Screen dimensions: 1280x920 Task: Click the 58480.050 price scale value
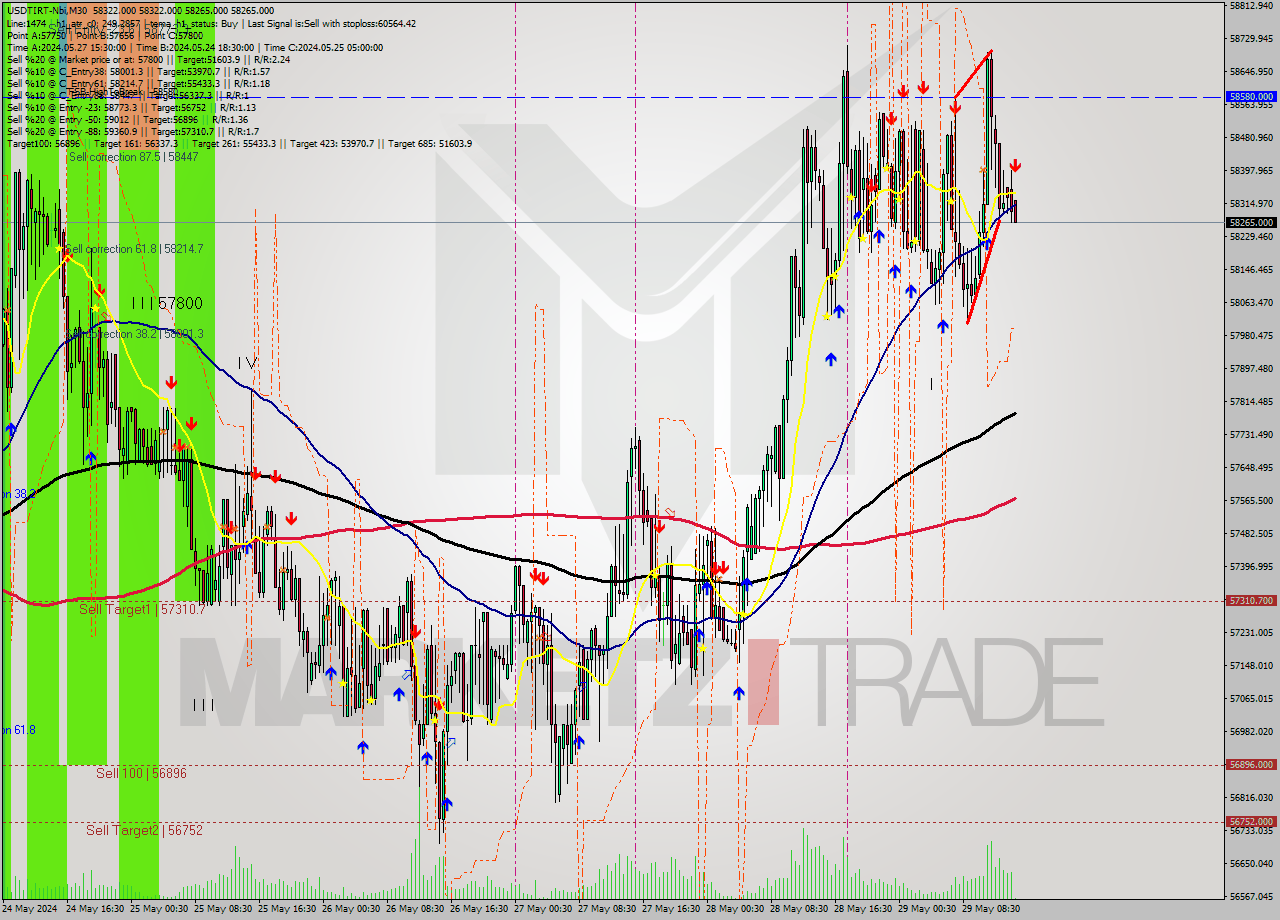[1251, 137]
